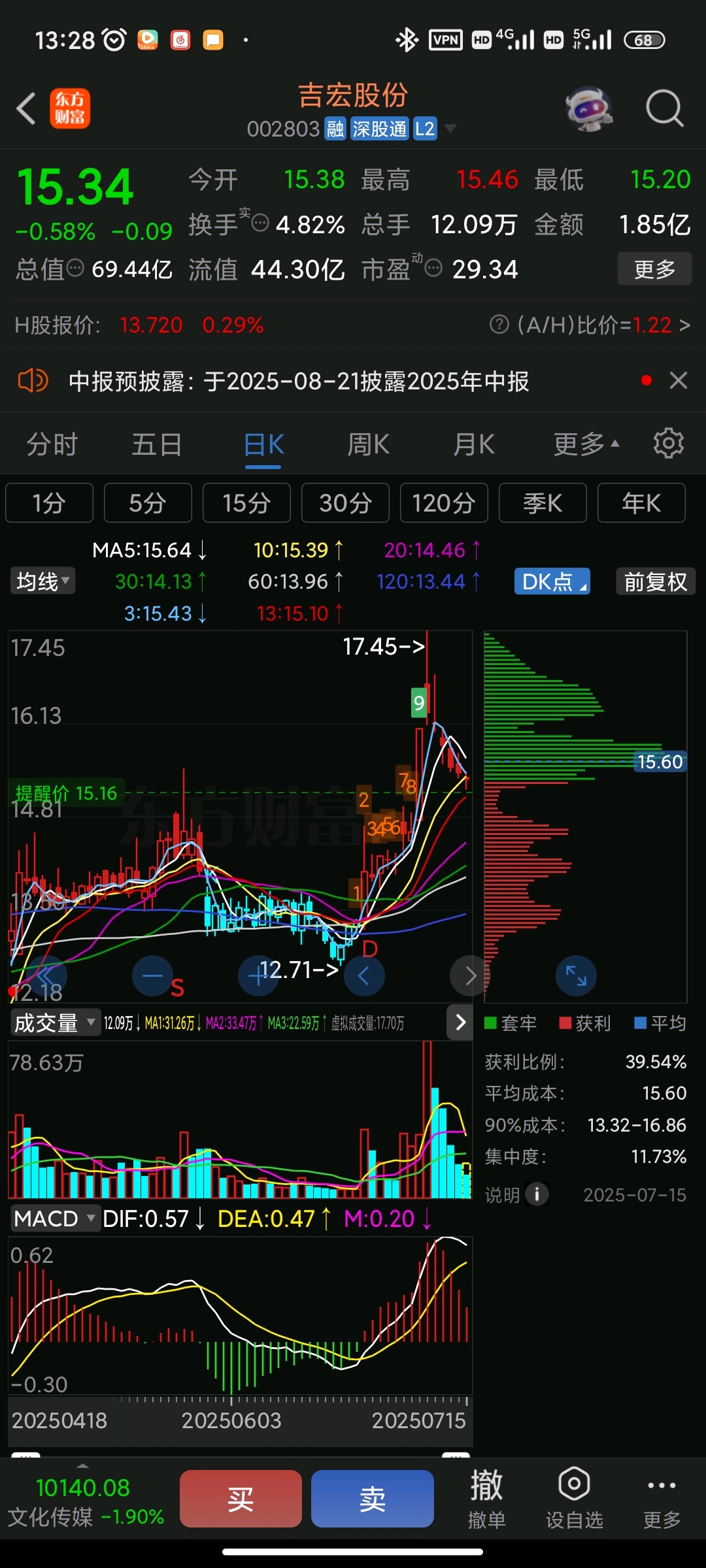
Task: Expand chip distribution with fullscreen arrows icon
Action: (x=576, y=976)
